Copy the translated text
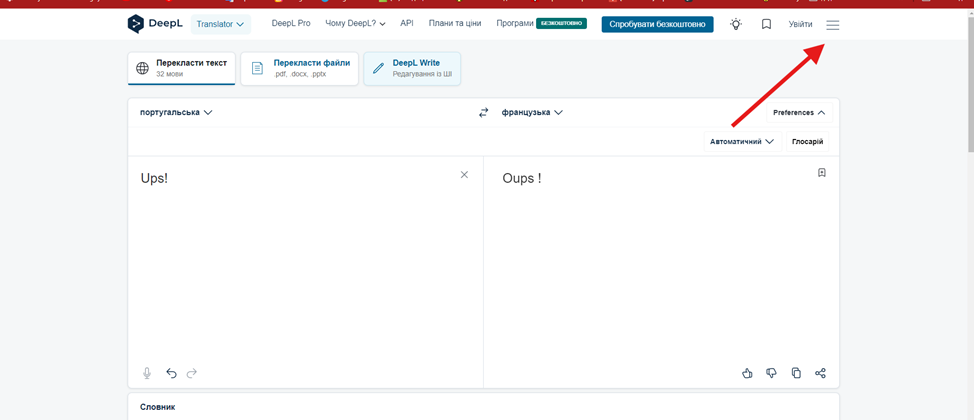Screen dimensions: 974x420 tap(796, 373)
